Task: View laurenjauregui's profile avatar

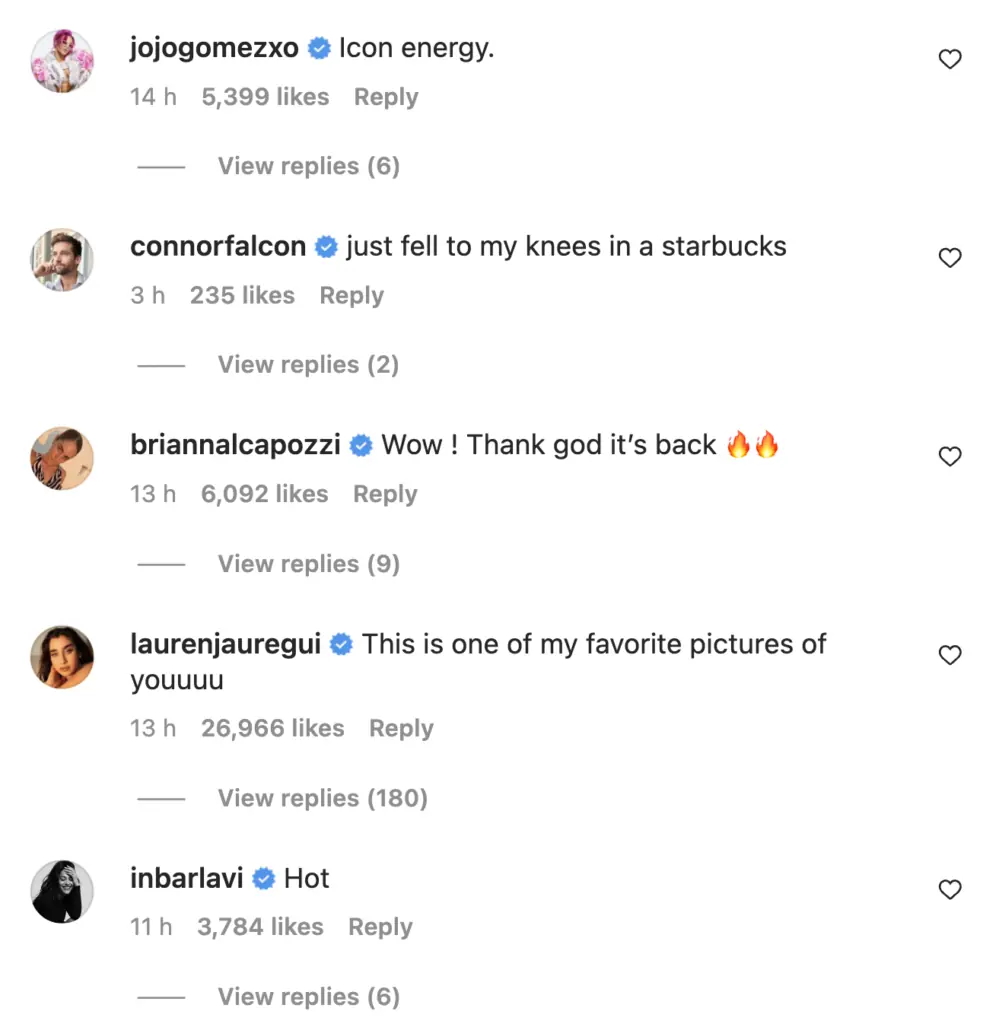Action: [x=62, y=657]
